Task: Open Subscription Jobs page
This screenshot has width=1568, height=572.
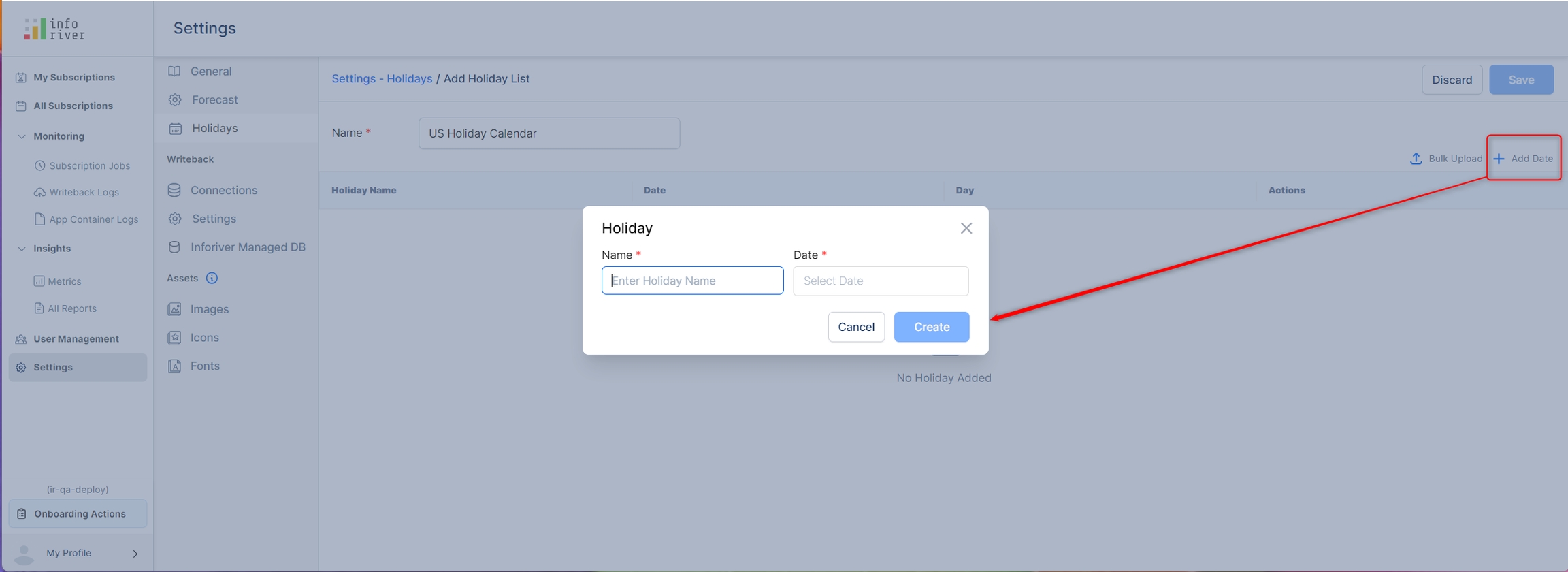Action: 89,165
